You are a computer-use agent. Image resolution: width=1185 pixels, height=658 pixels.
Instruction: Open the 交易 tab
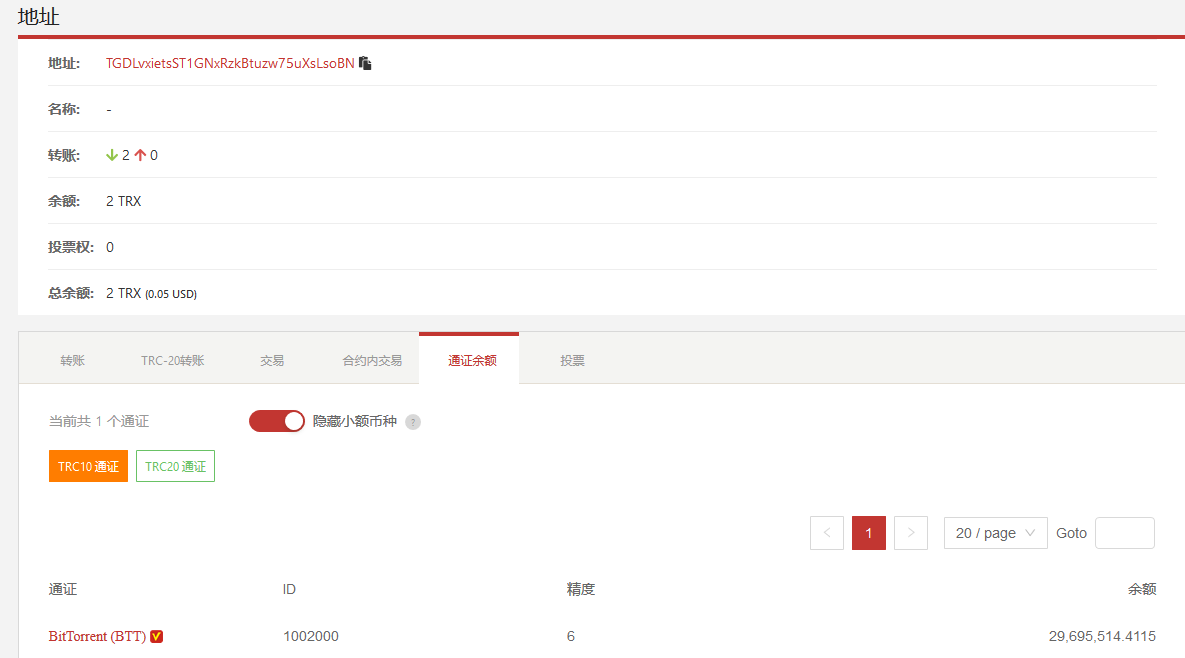[x=272, y=360]
